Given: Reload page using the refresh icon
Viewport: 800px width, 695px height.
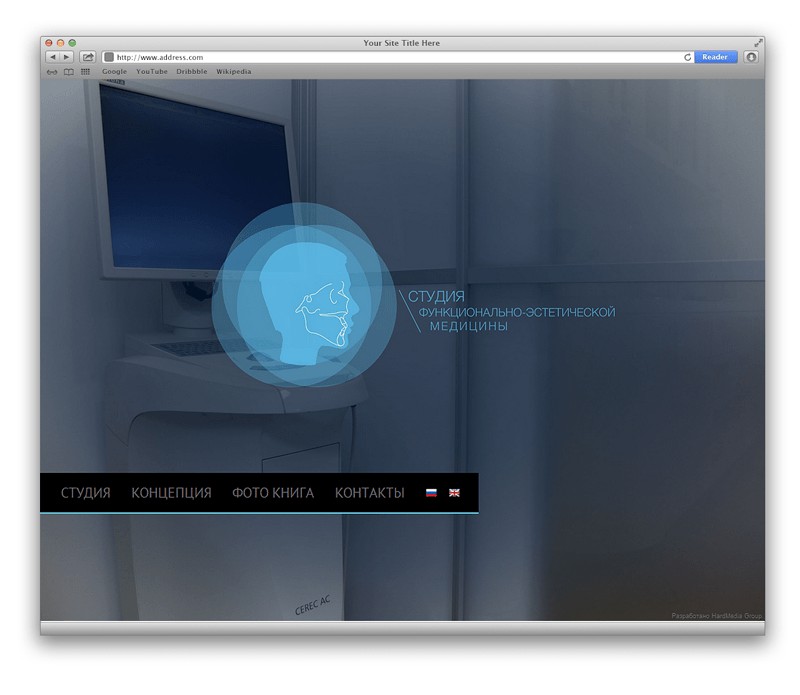Looking at the screenshot, I should coord(687,57).
